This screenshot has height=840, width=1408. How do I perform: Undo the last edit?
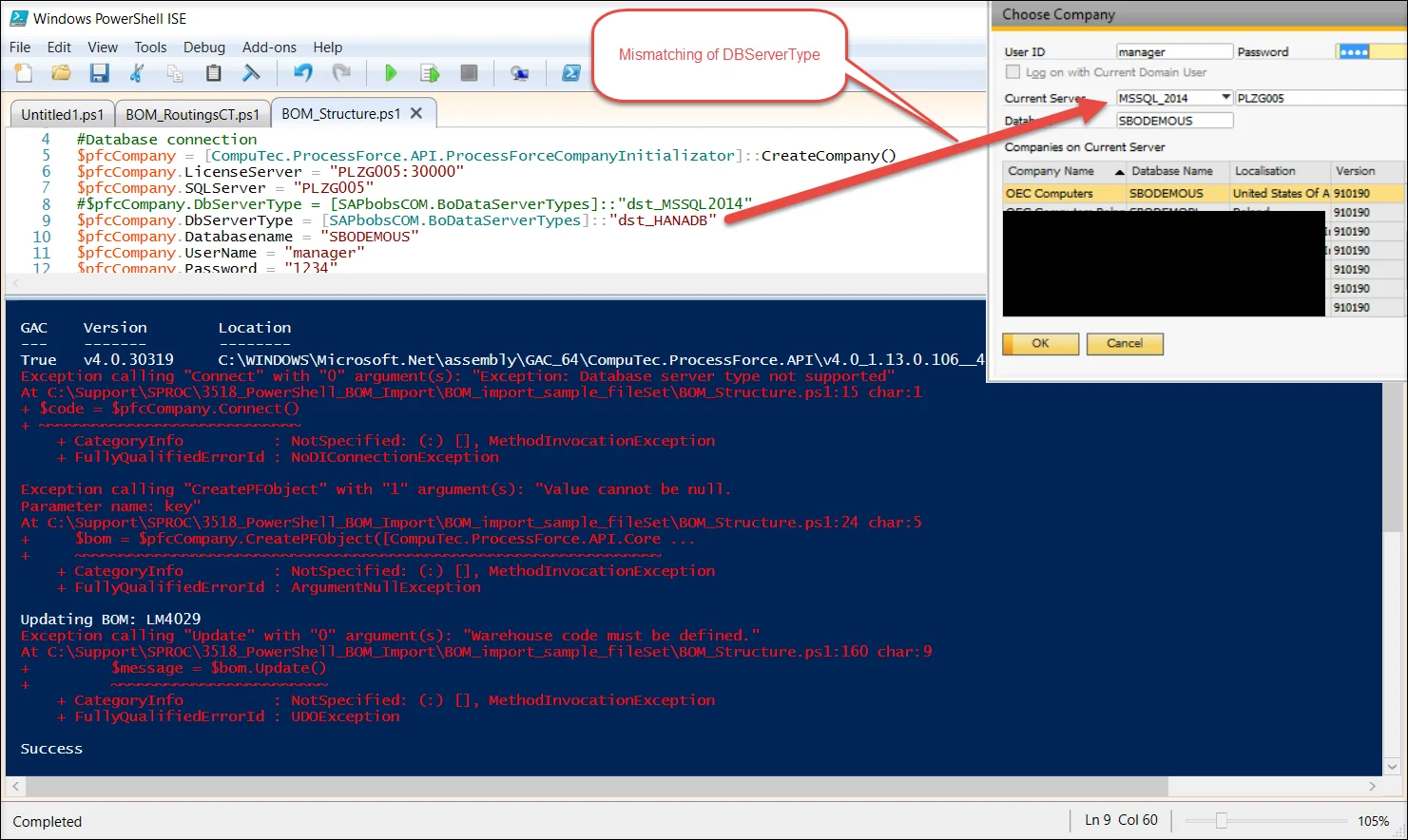(x=303, y=73)
